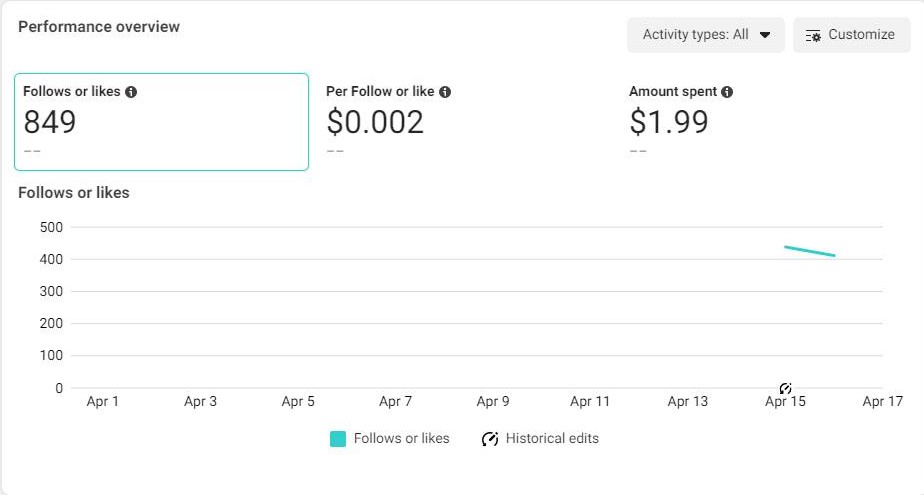Toggle Follows or likes legend label
The image size is (924, 495).
coord(402,439)
